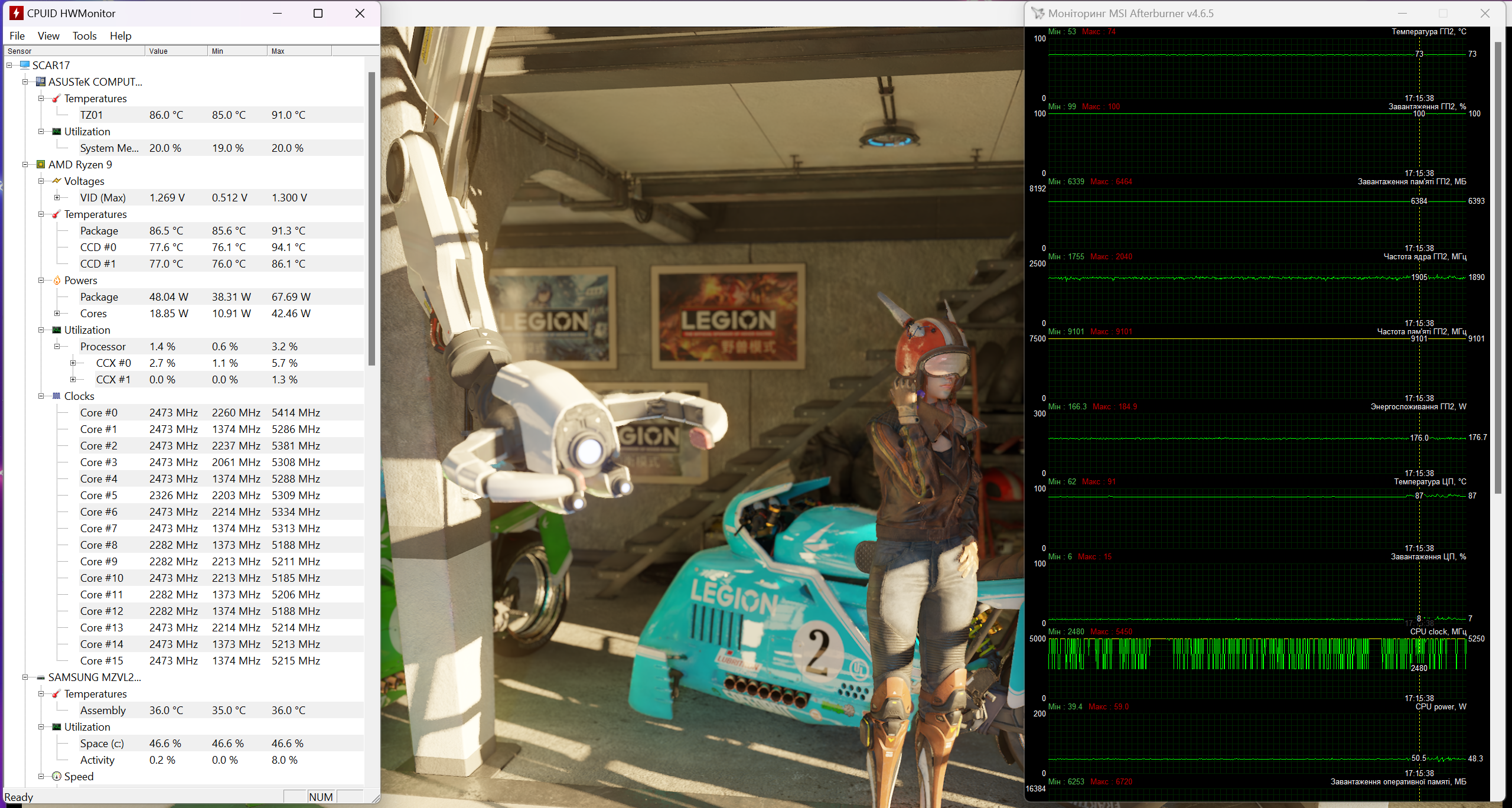Click the AMD Ryzen 9 processor icon
Image resolution: width=1512 pixels, height=808 pixels.
coord(41,164)
